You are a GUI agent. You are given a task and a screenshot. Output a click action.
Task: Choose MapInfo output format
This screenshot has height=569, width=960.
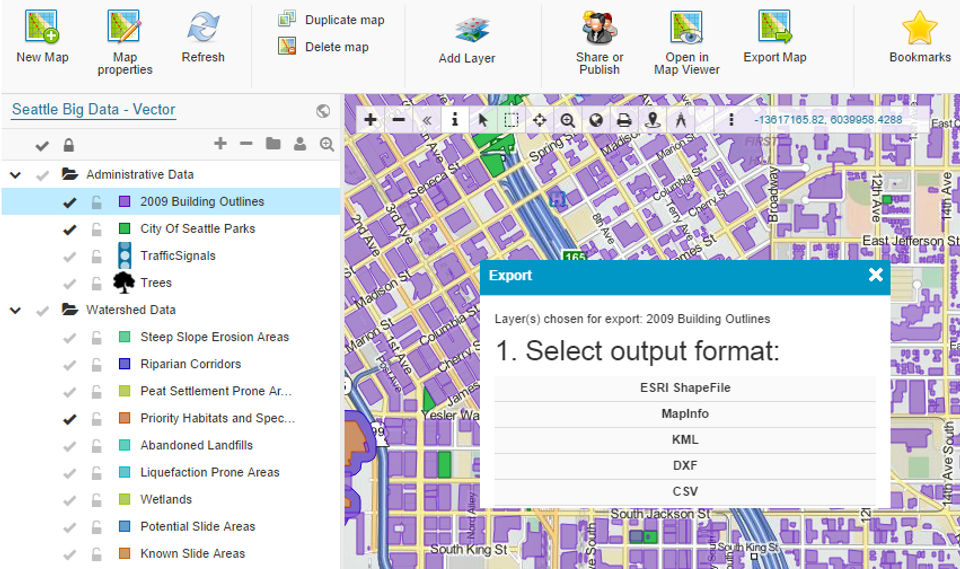tap(684, 414)
